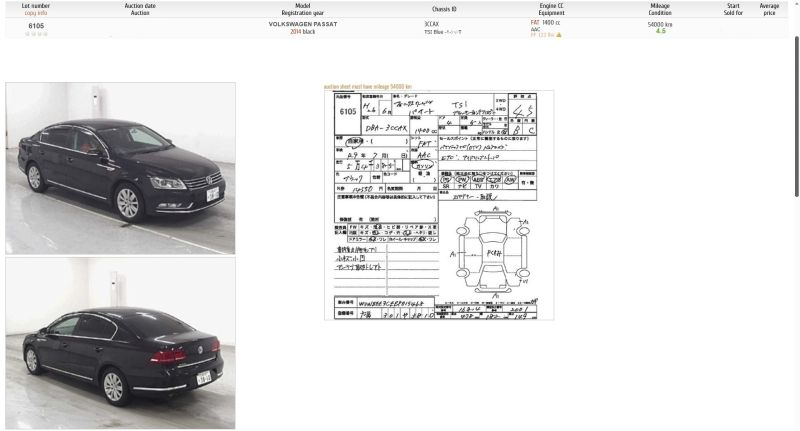Click the 'Auction date' column header

tap(140, 6)
